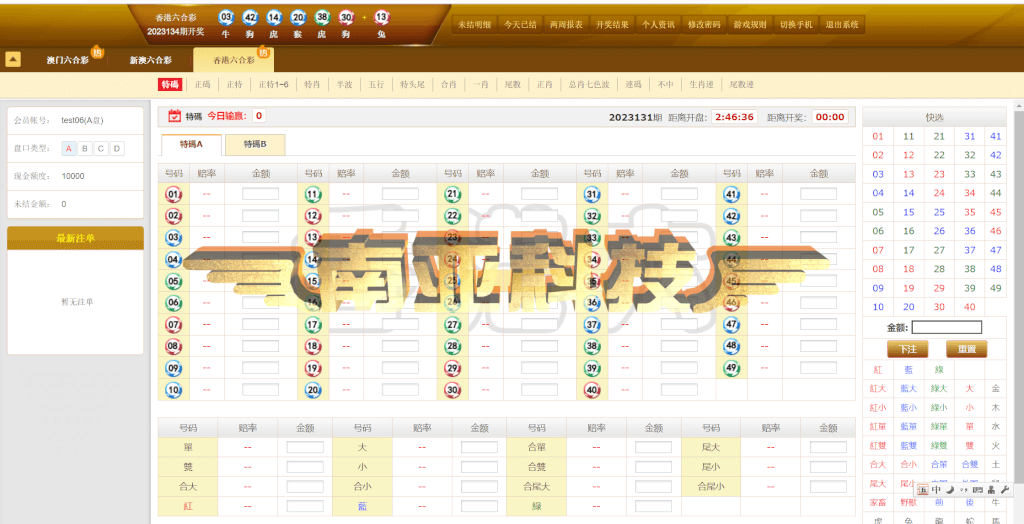This screenshot has width=1024, height=524.
Task: Click 退出系统 to log out
Action: pyautogui.click(x=842, y=25)
